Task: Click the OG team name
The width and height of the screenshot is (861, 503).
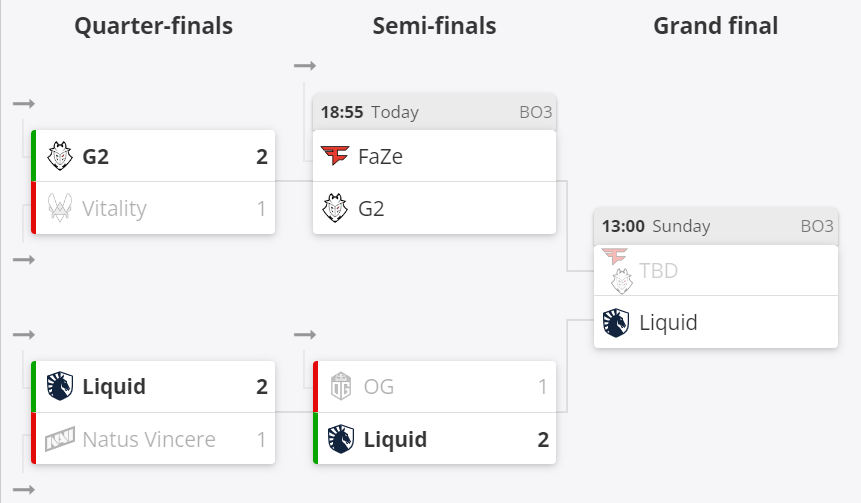Action: coord(378,386)
